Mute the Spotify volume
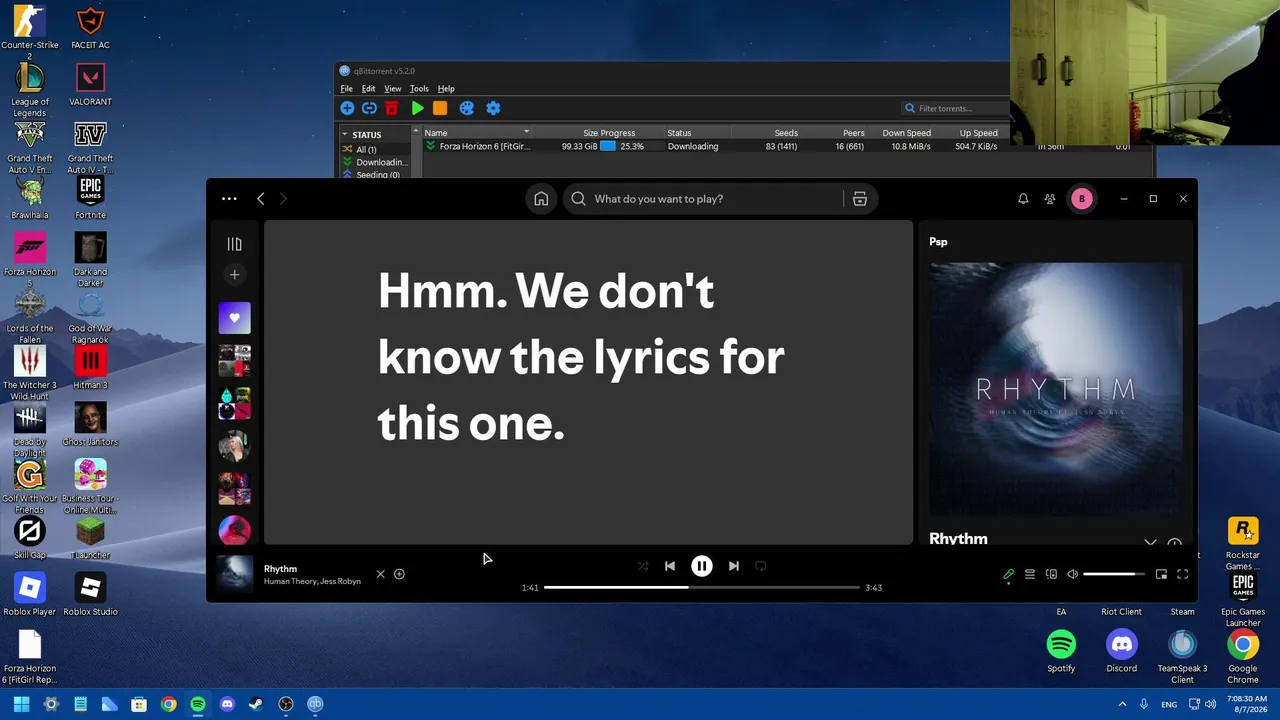This screenshot has height=720, width=1280. 1072,574
